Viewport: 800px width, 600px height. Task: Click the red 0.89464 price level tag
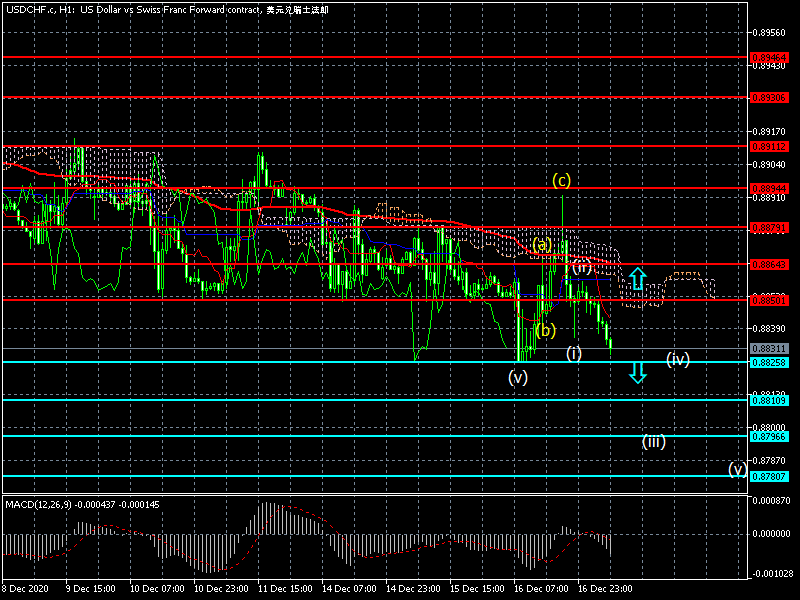click(769, 57)
